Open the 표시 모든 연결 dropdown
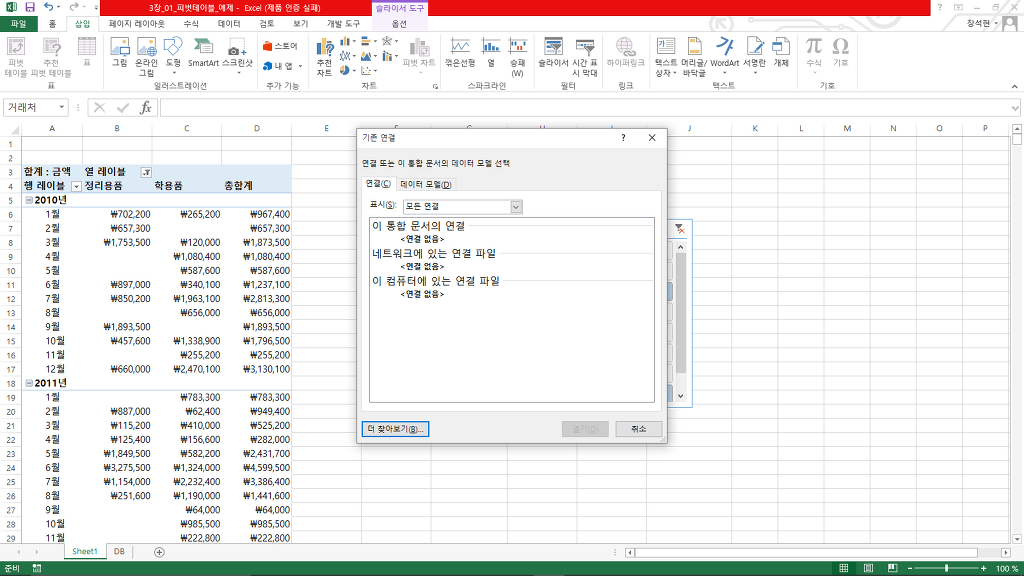The image size is (1024, 576). point(516,207)
